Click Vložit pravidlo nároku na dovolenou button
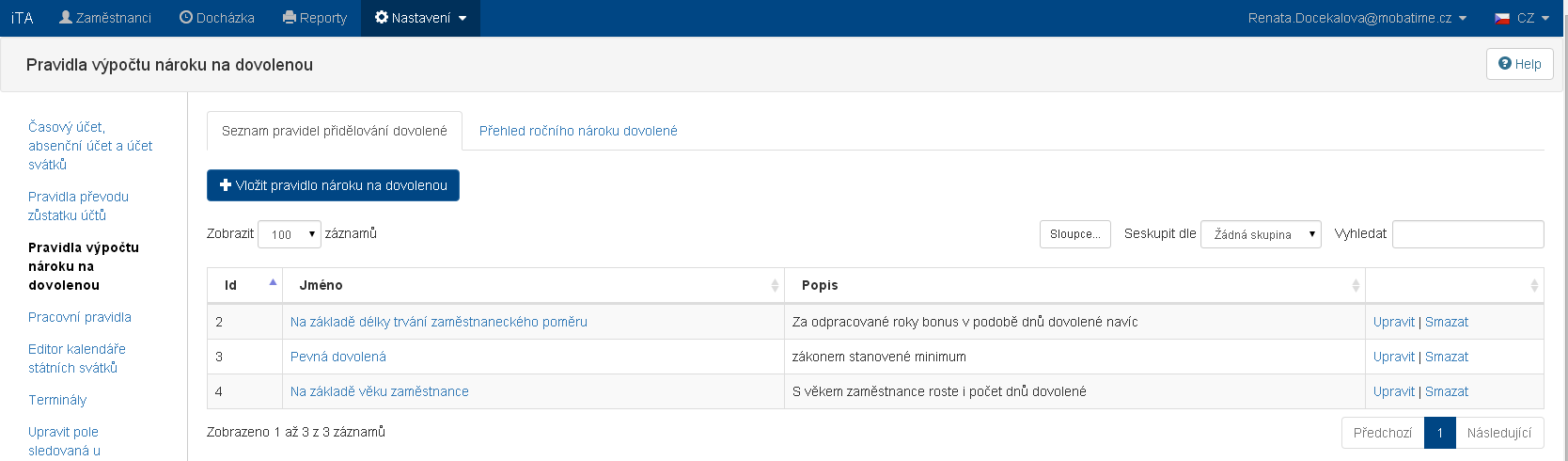Viewport: 1568px width, 461px height. click(333, 185)
